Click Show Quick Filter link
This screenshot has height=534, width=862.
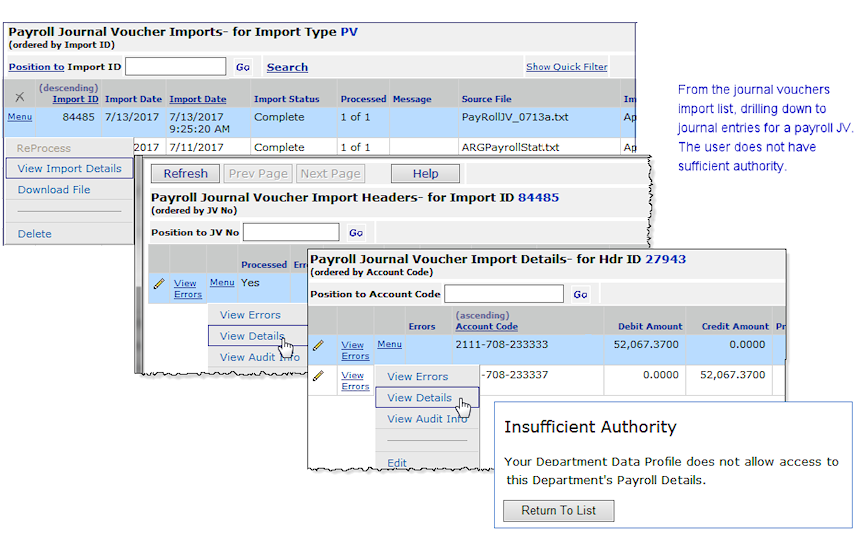(x=566, y=67)
